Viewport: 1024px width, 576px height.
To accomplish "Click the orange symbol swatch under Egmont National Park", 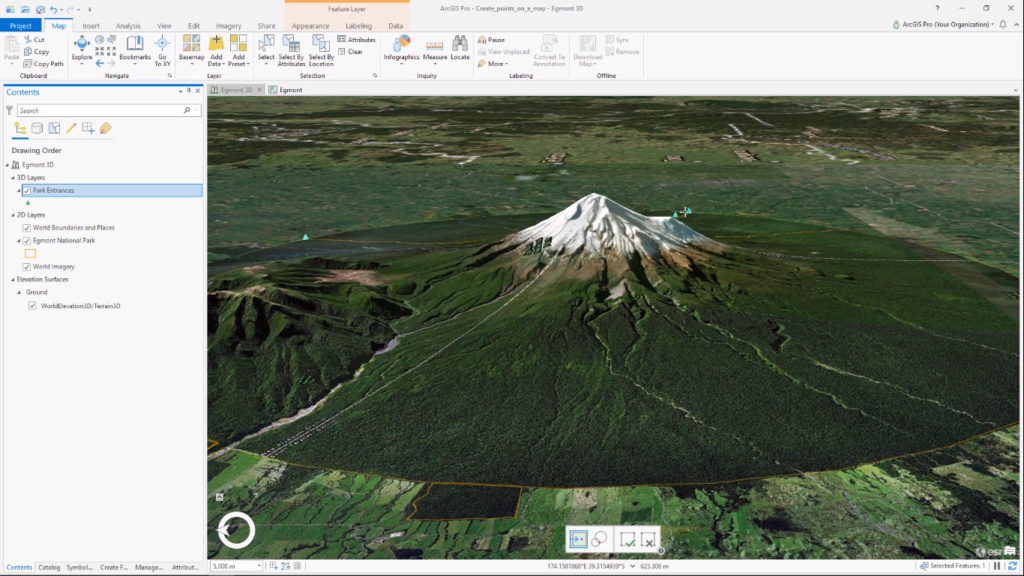I will click(31, 254).
